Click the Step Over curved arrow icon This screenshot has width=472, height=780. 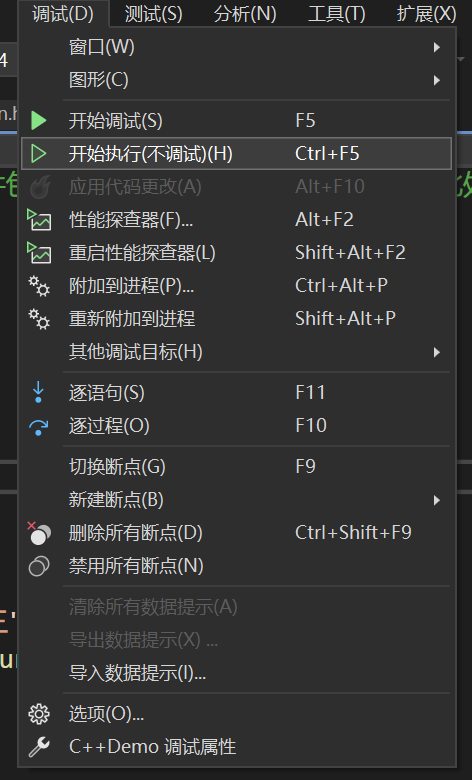tap(38, 427)
